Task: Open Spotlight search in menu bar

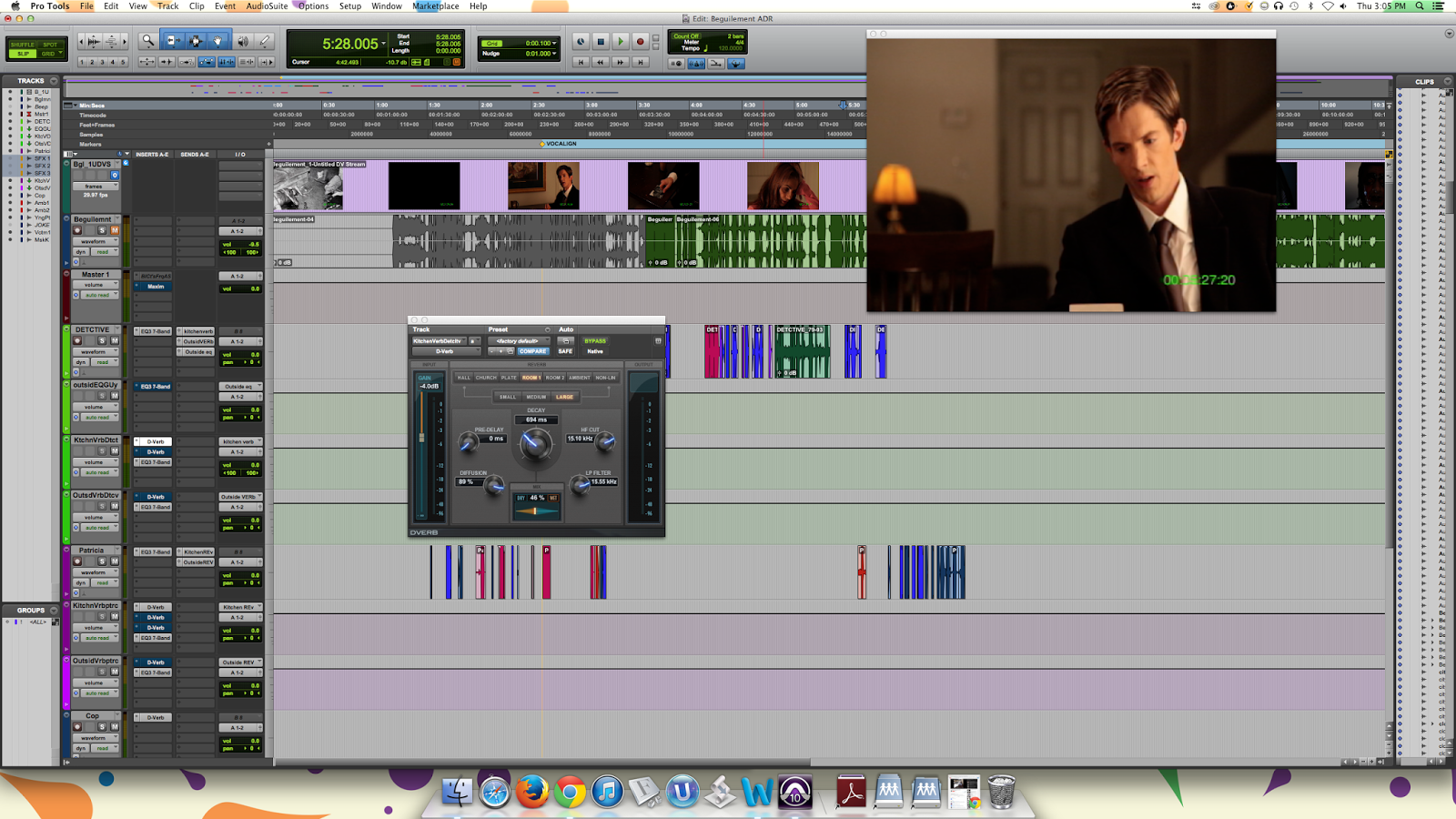Action: tap(1419, 6)
